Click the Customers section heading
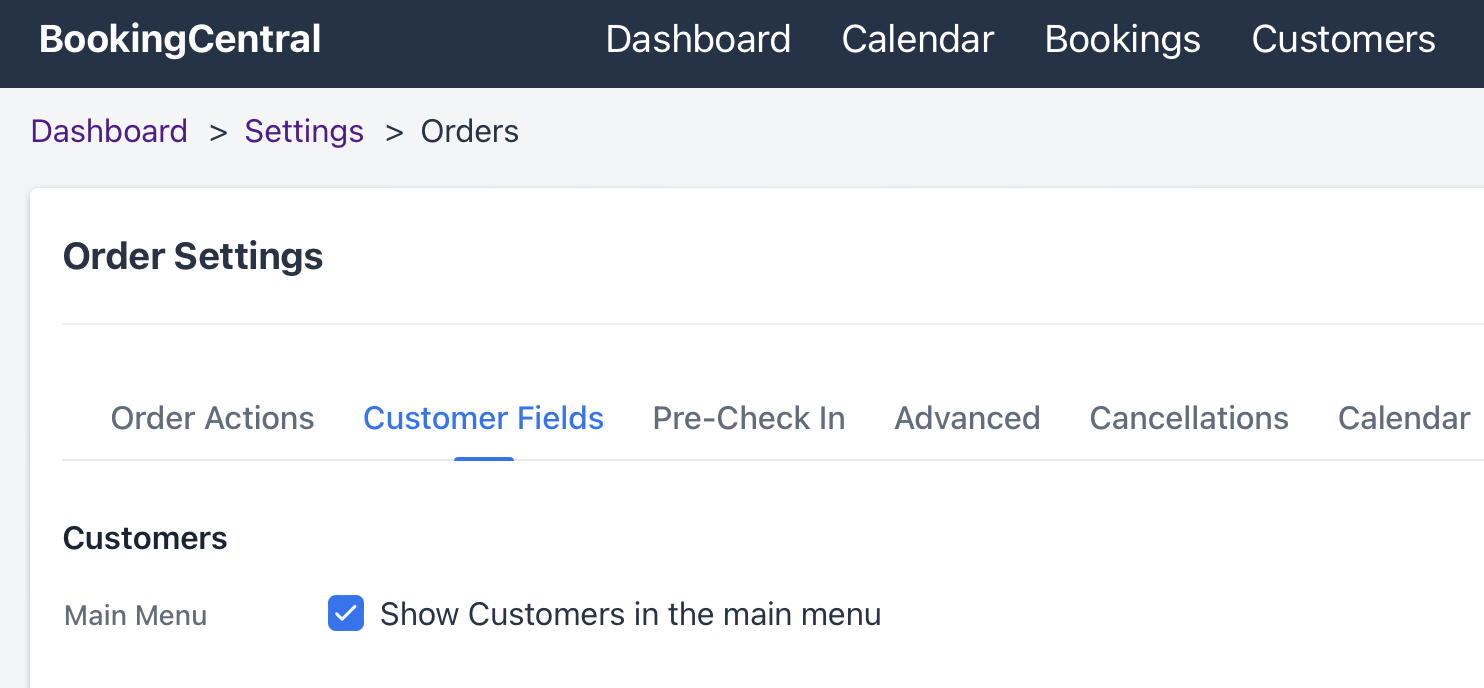Image resolution: width=1484 pixels, height=688 pixels. 145,538
